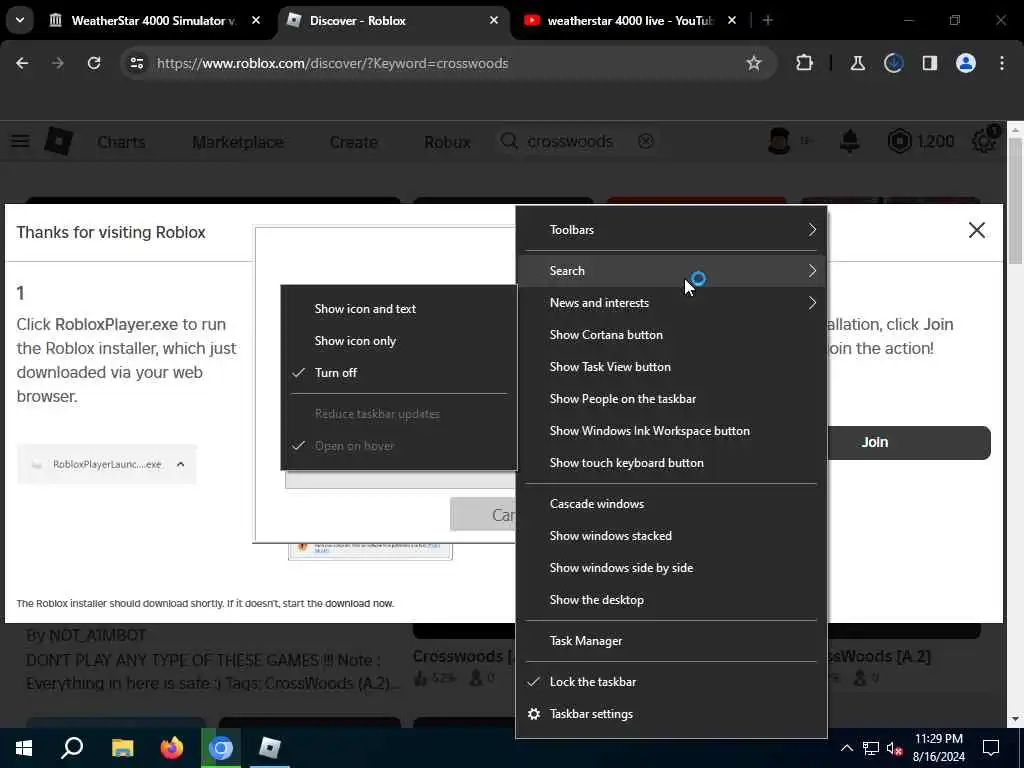Open the Roblox avatar profile picture
This screenshot has height=768, width=1024.
780,141
